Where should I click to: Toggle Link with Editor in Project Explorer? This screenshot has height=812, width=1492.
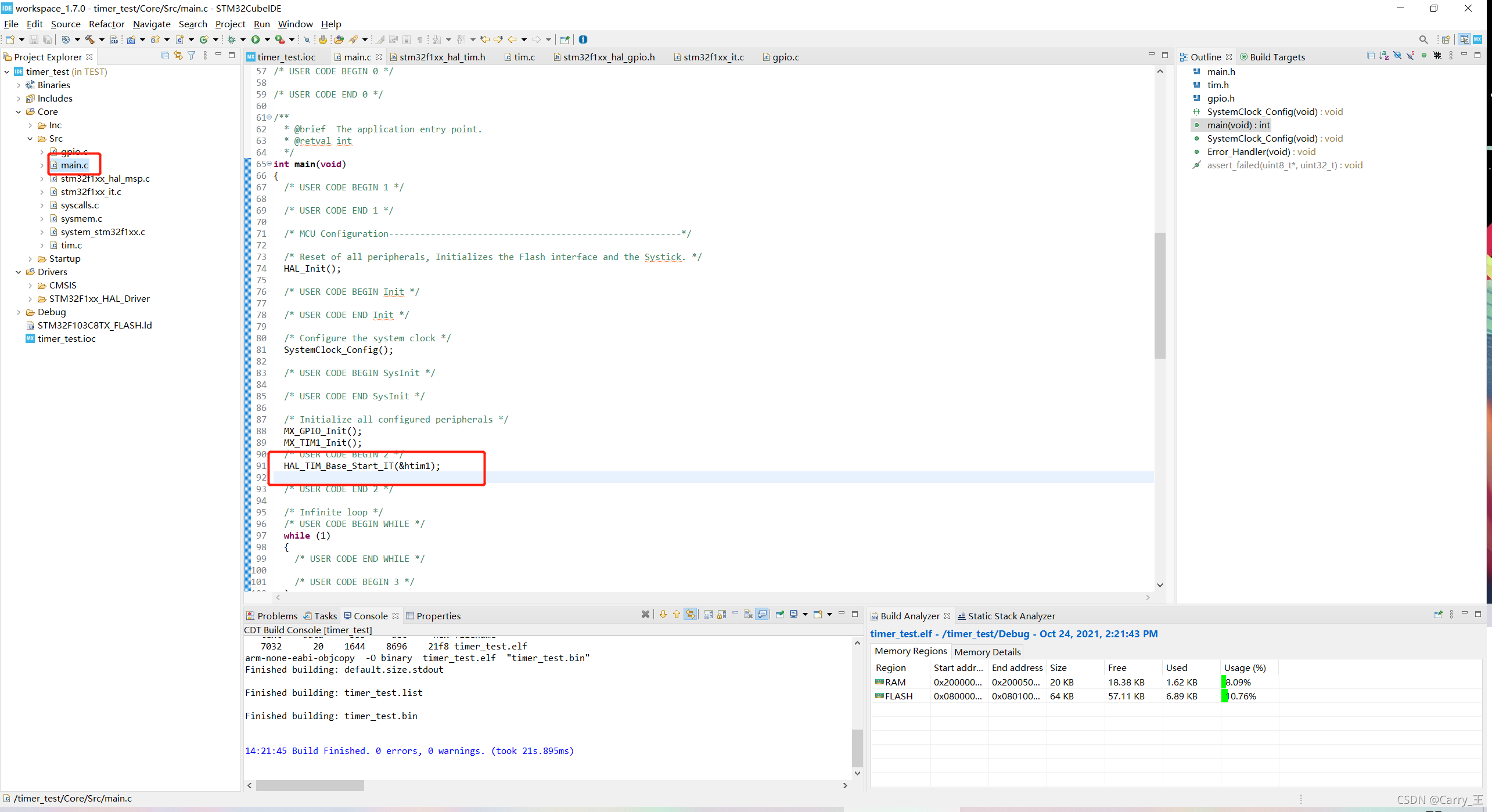click(x=178, y=56)
